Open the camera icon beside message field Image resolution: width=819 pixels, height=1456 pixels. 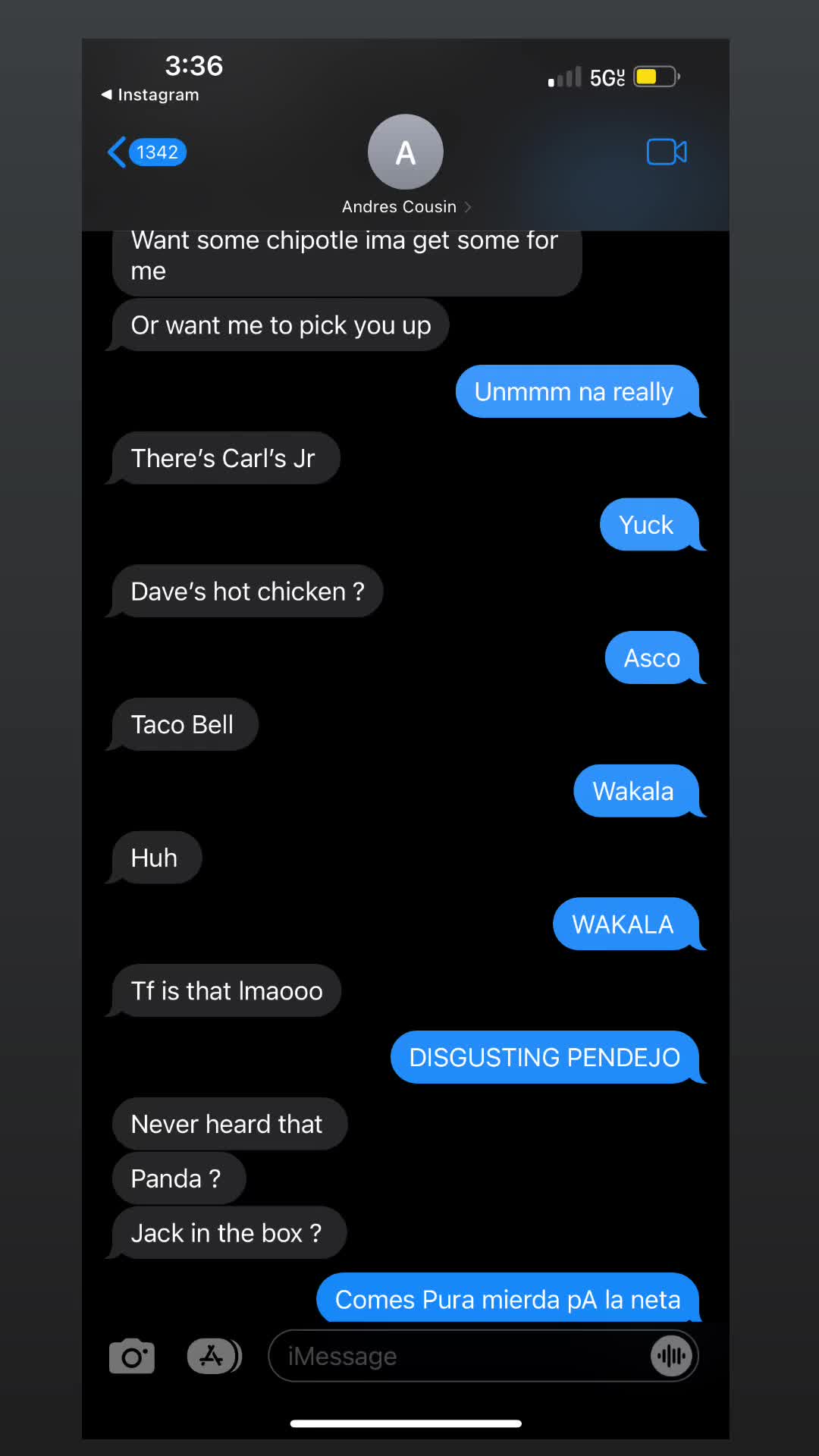[x=132, y=1356]
